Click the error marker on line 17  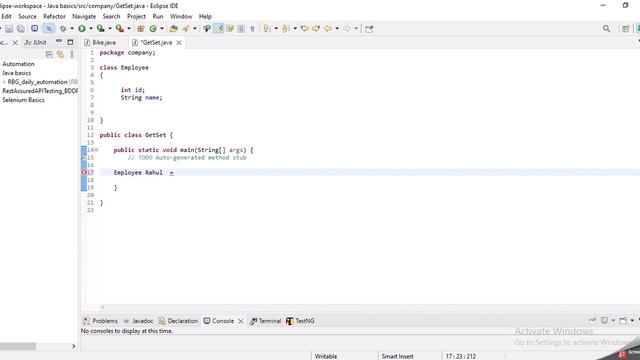point(84,173)
